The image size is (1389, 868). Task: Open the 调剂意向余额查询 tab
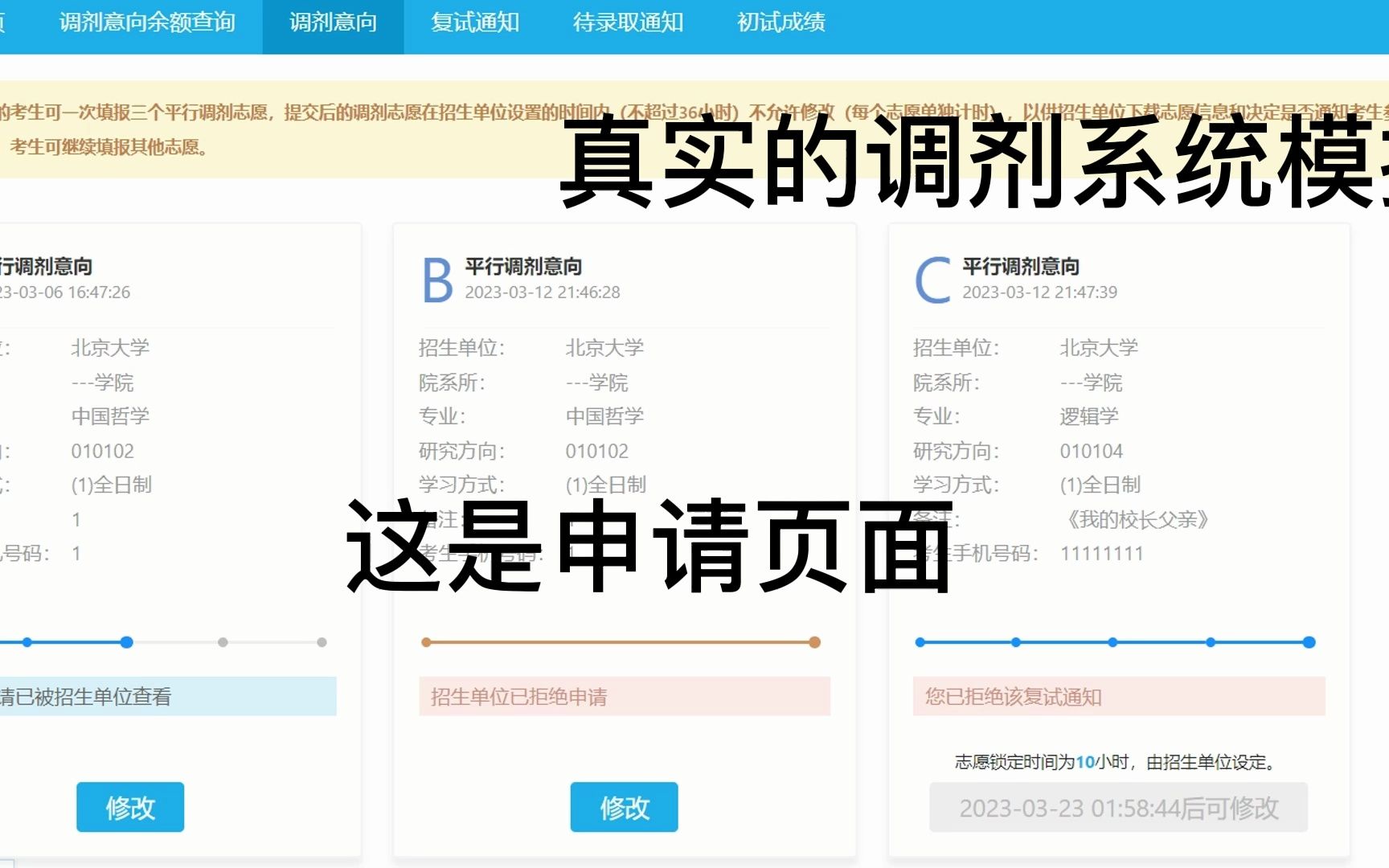(x=147, y=23)
